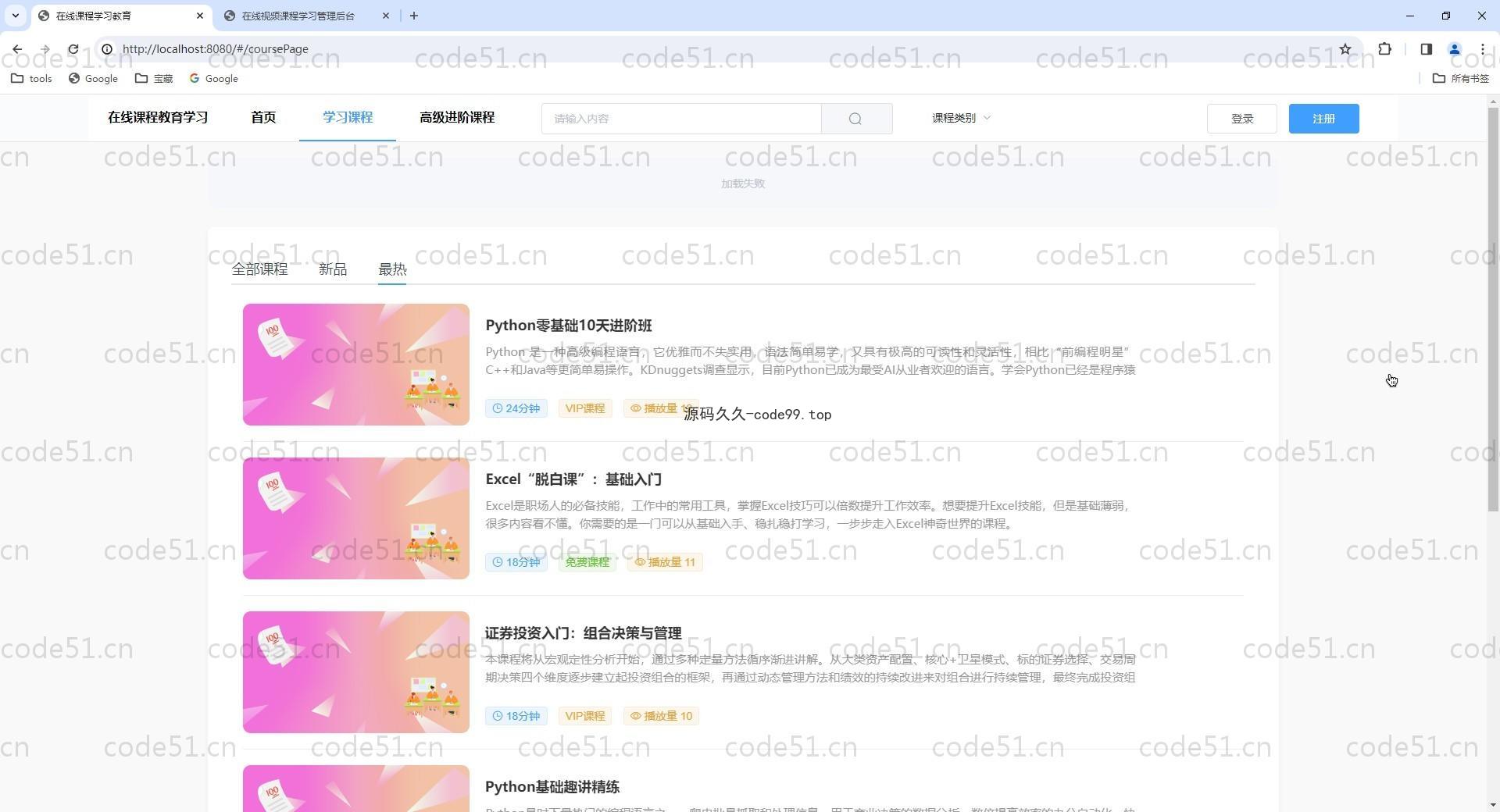Expand the 课程类别 dropdown
Viewport: 1500px width, 812px height.
(961, 118)
